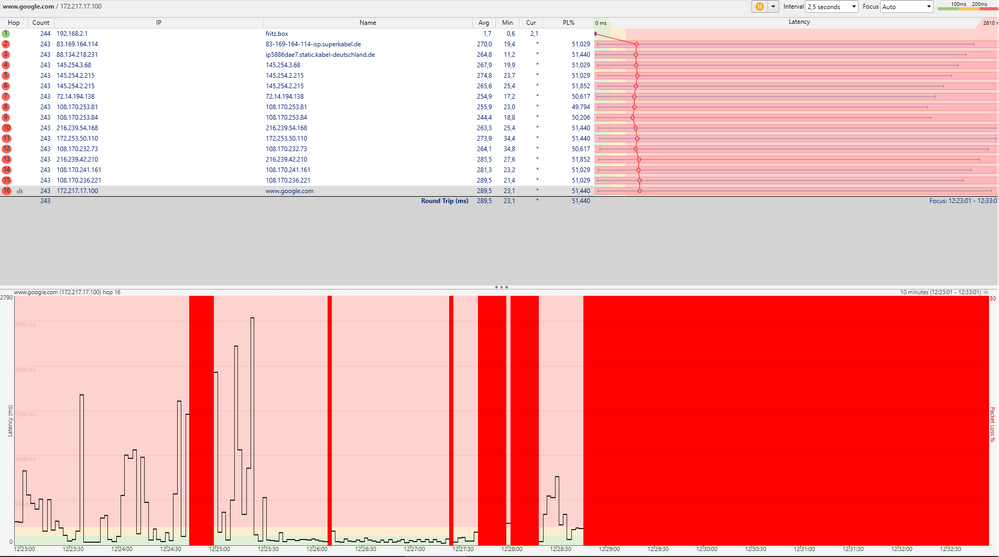Select IP 216.239.42.210 in hop 13
This screenshot has height=557, width=999.
pos(77,159)
